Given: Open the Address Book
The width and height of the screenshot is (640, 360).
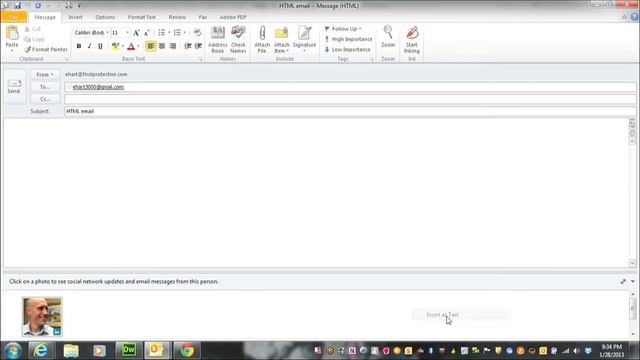Looking at the screenshot, I should (x=218, y=39).
